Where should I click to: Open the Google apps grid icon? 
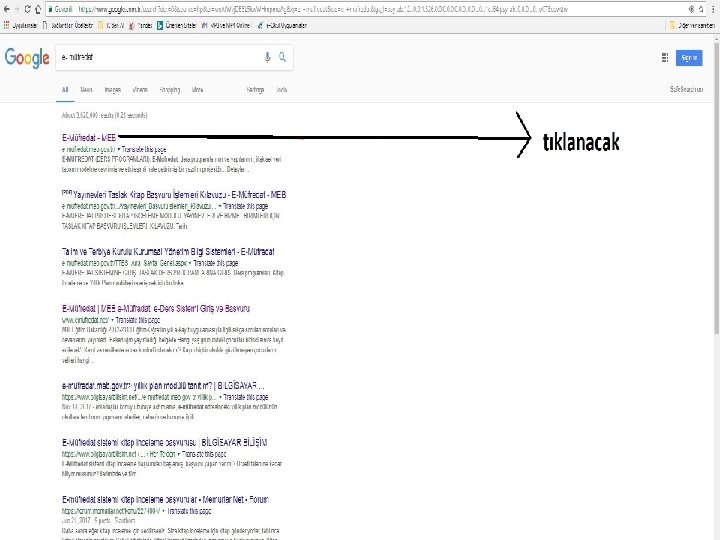[x=664, y=57]
